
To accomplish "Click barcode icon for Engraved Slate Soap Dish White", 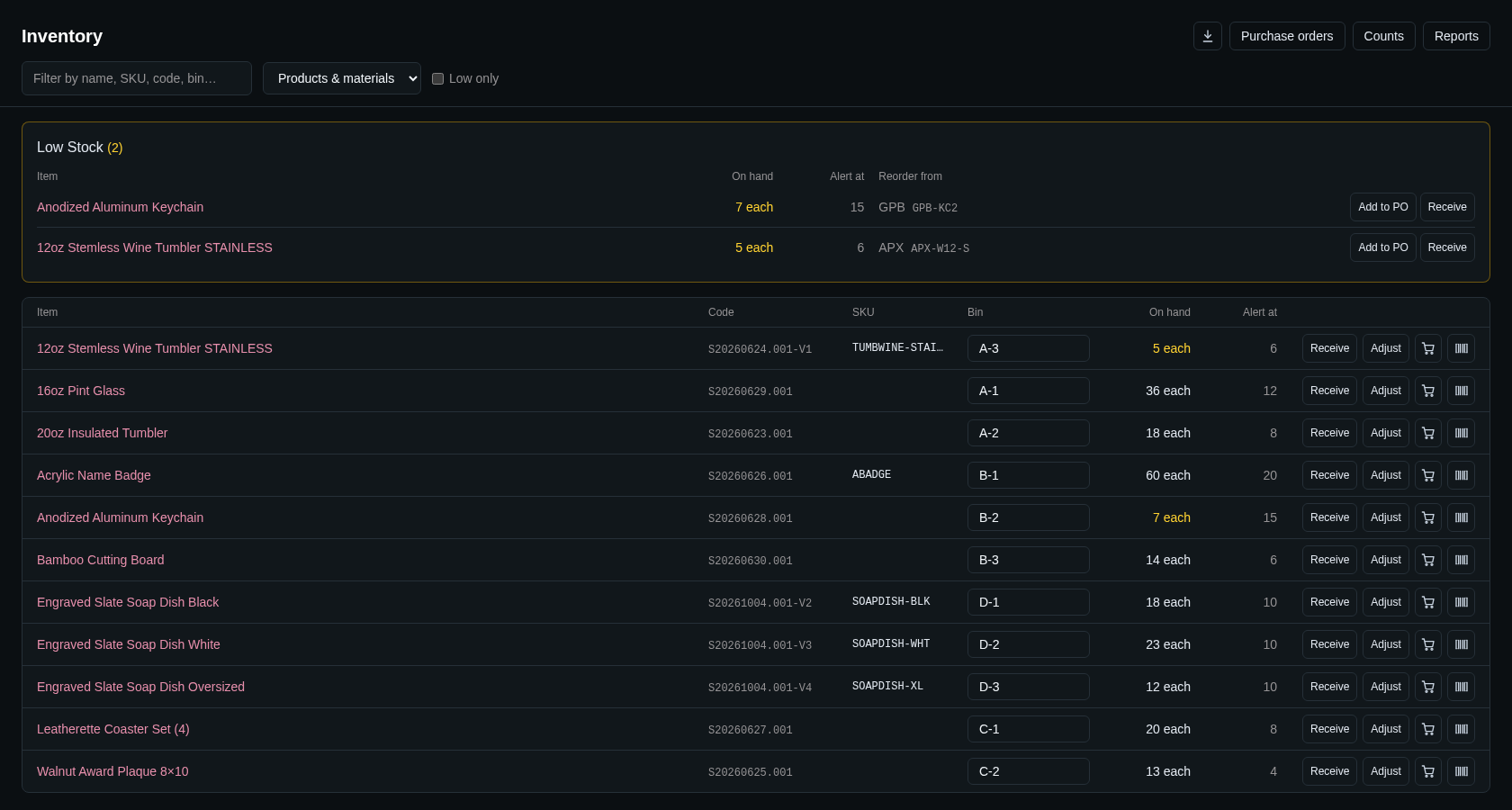I will [1462, 644].
